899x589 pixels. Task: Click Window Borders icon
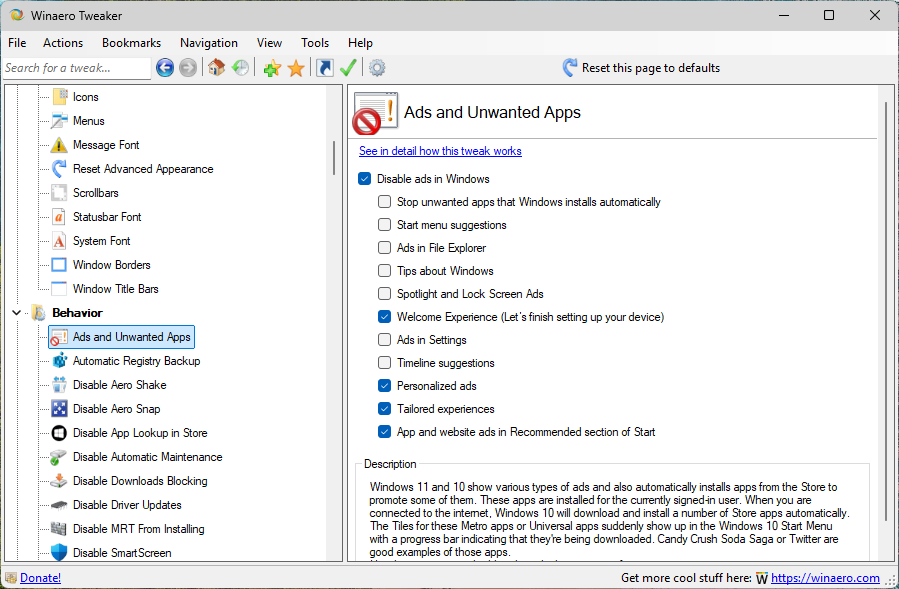click(x=59, y=265)
